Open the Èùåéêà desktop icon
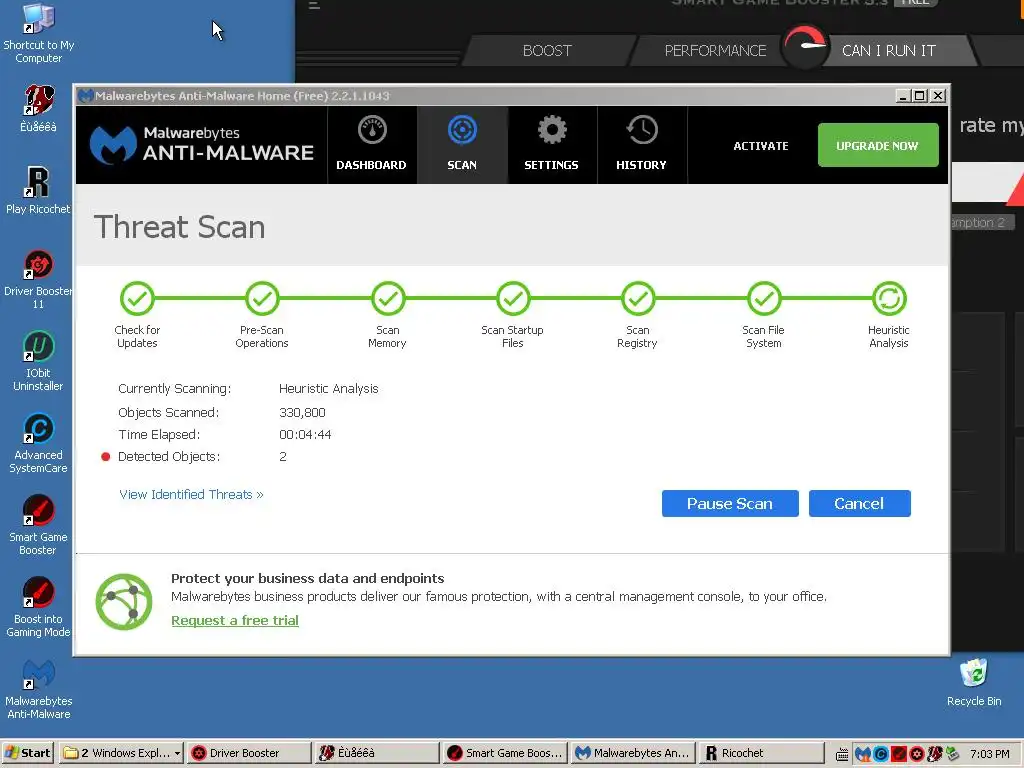 (x=39, y=108)
